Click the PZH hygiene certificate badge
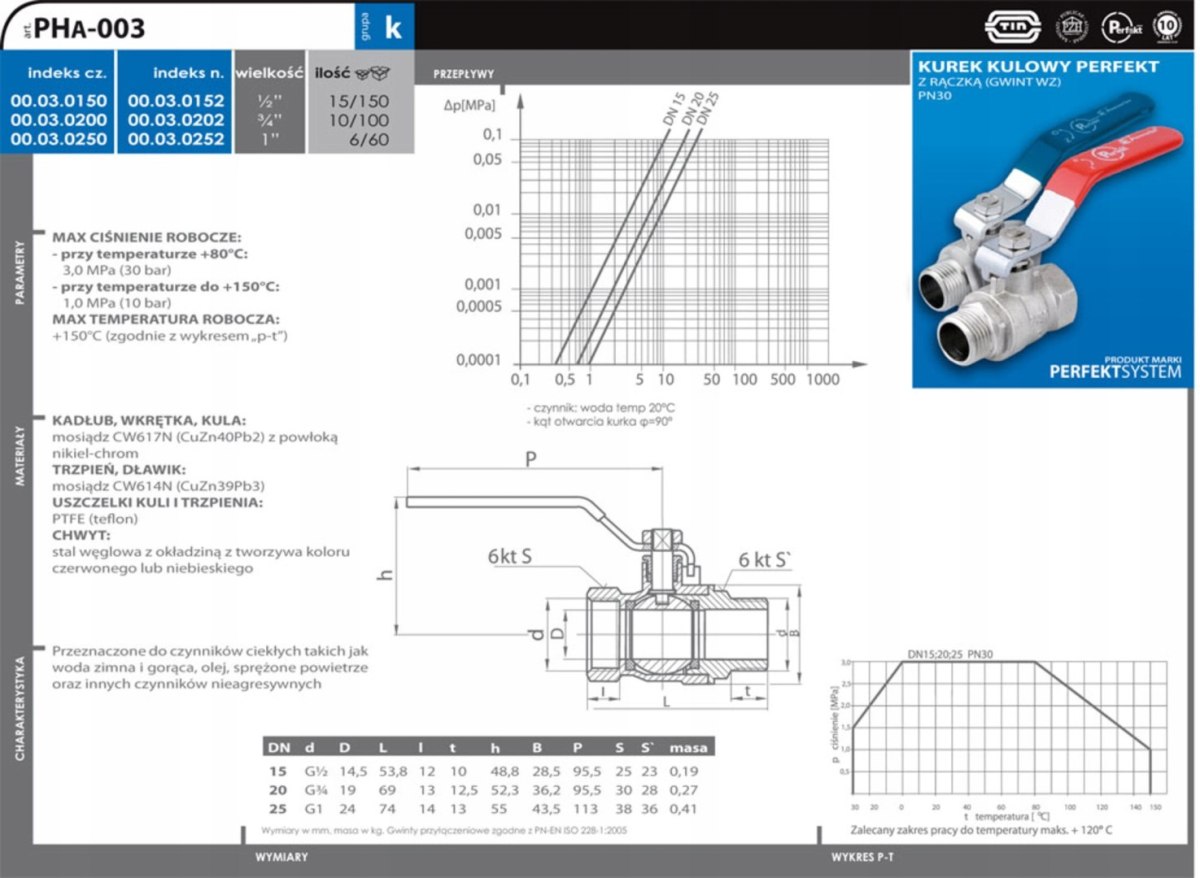Viewport: 1200px width, 878px height. click(x=1075, y=26)
